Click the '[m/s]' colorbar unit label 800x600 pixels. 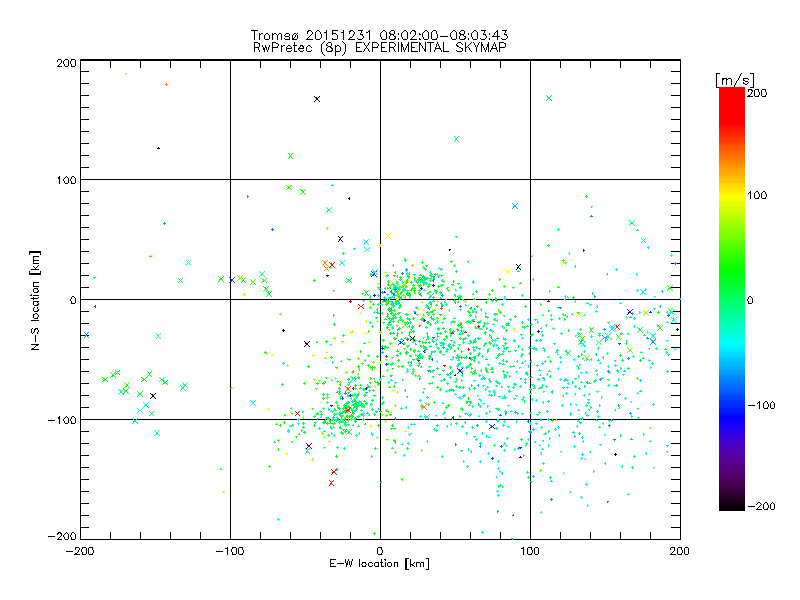(x=735, y=80)
